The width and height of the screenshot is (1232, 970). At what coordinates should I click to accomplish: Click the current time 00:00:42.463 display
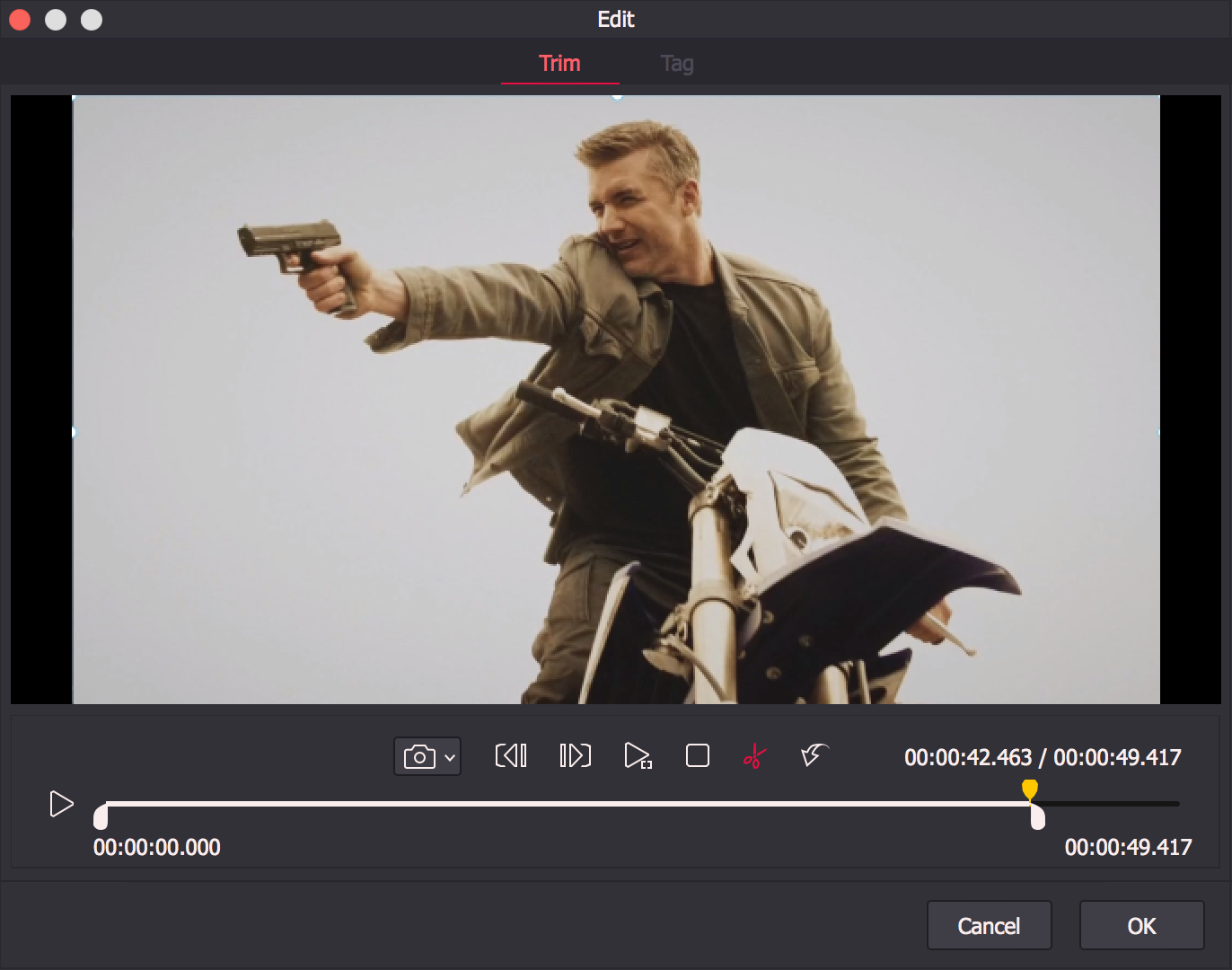[968, 757]
